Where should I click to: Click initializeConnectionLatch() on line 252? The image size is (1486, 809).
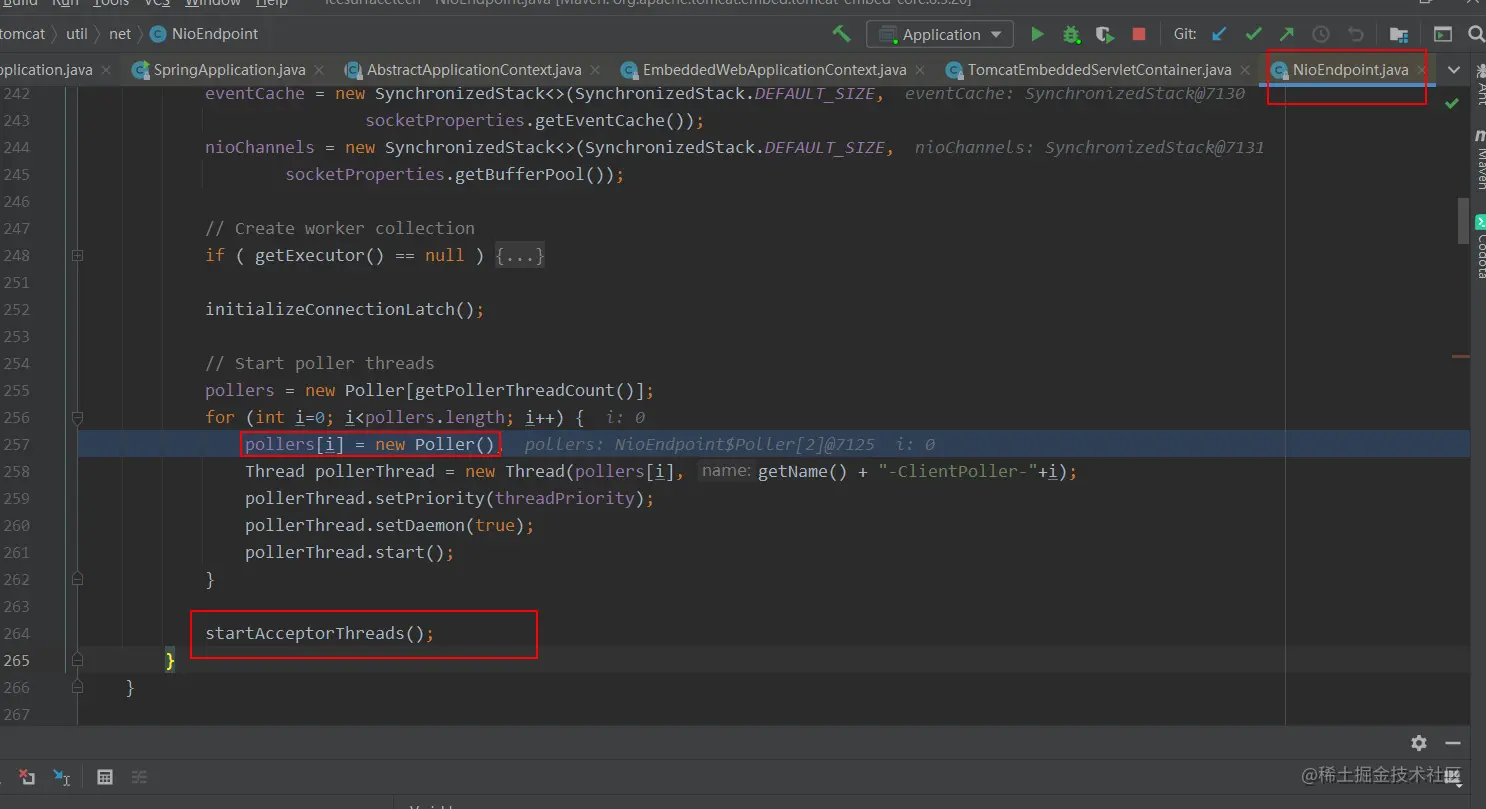pyautogui.click(x=345, y=309)
